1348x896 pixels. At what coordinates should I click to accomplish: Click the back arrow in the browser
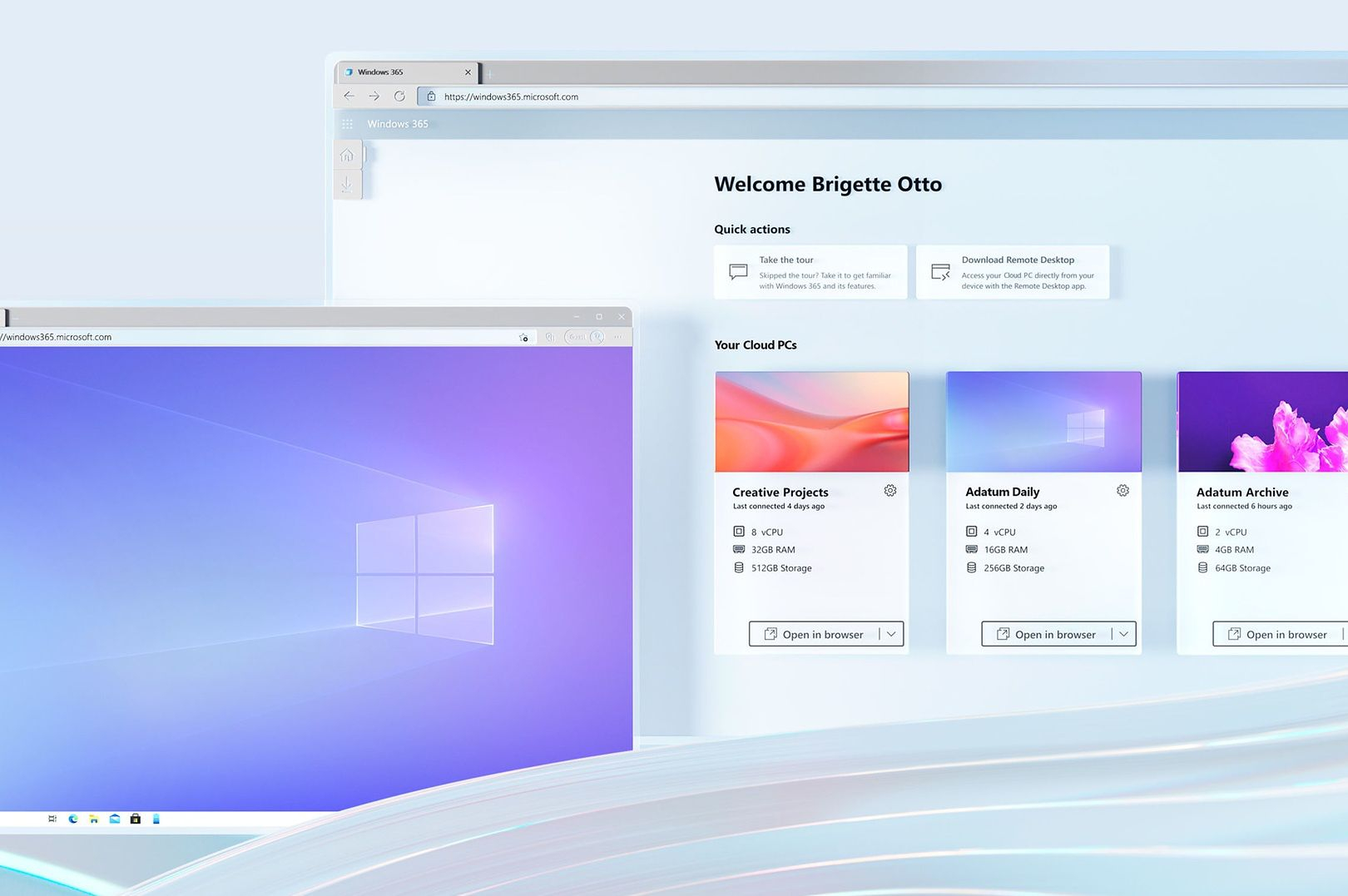pos(349,96)
